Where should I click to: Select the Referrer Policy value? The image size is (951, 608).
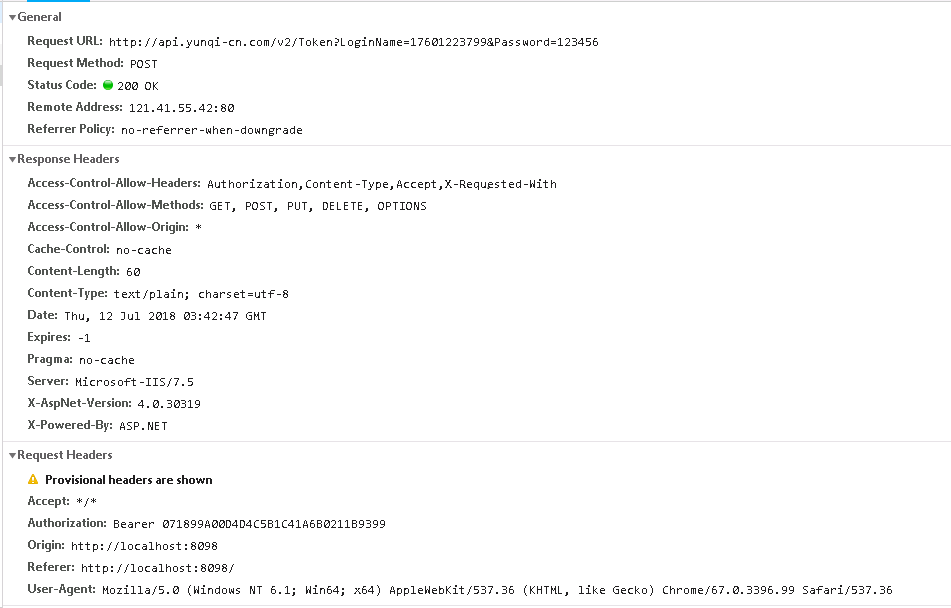211,130
